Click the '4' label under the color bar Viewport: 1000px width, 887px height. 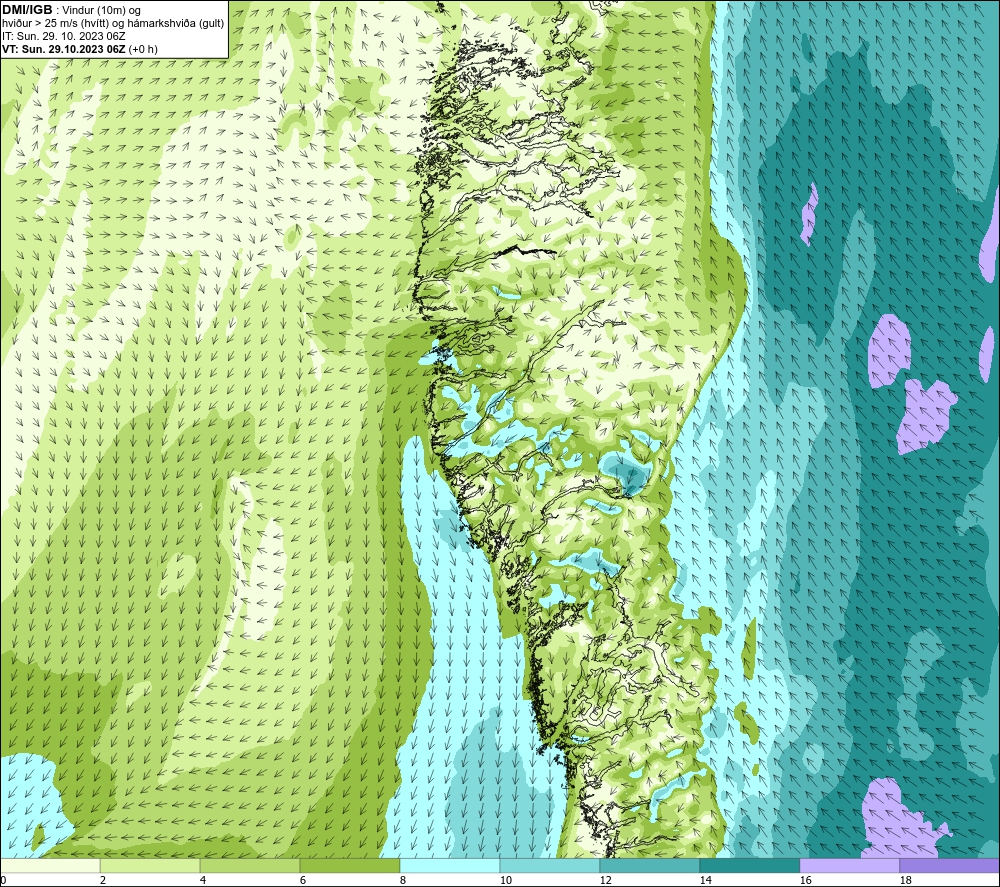coord(203,880)
